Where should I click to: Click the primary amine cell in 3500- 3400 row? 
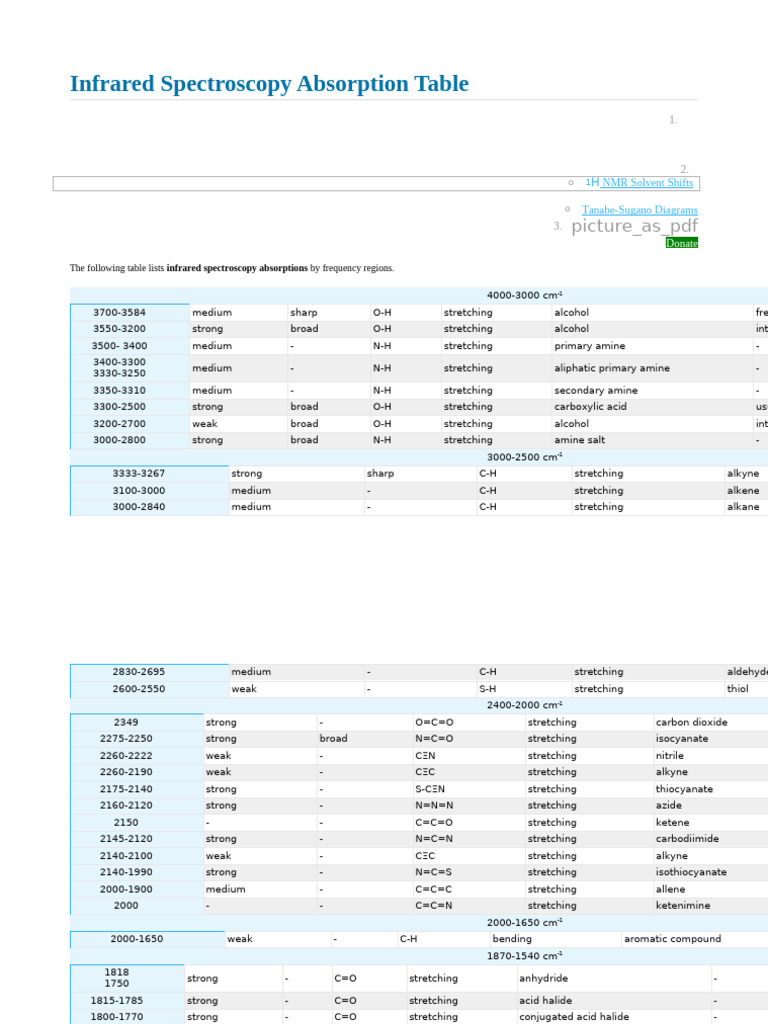[652, 346]
